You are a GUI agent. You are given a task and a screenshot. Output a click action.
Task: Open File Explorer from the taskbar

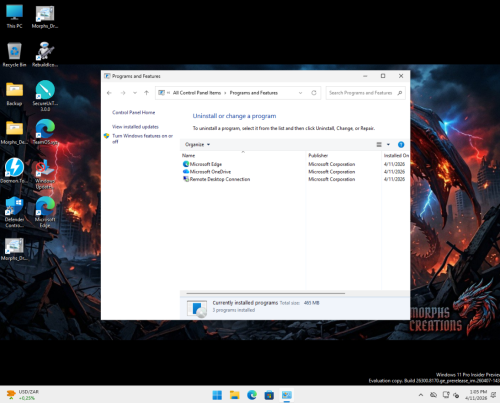[x=235, y=395]
